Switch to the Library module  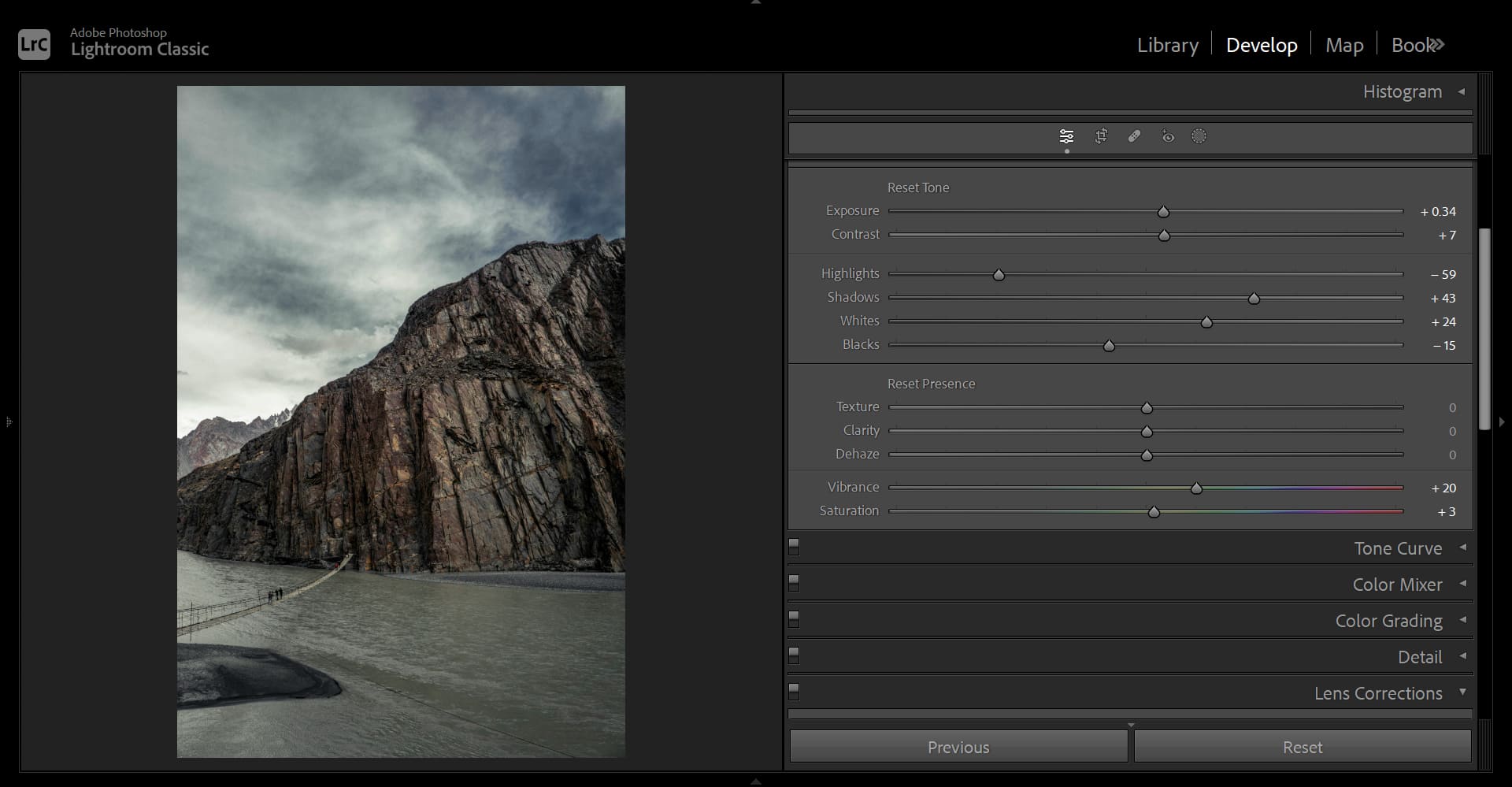tap(1167, 45)
